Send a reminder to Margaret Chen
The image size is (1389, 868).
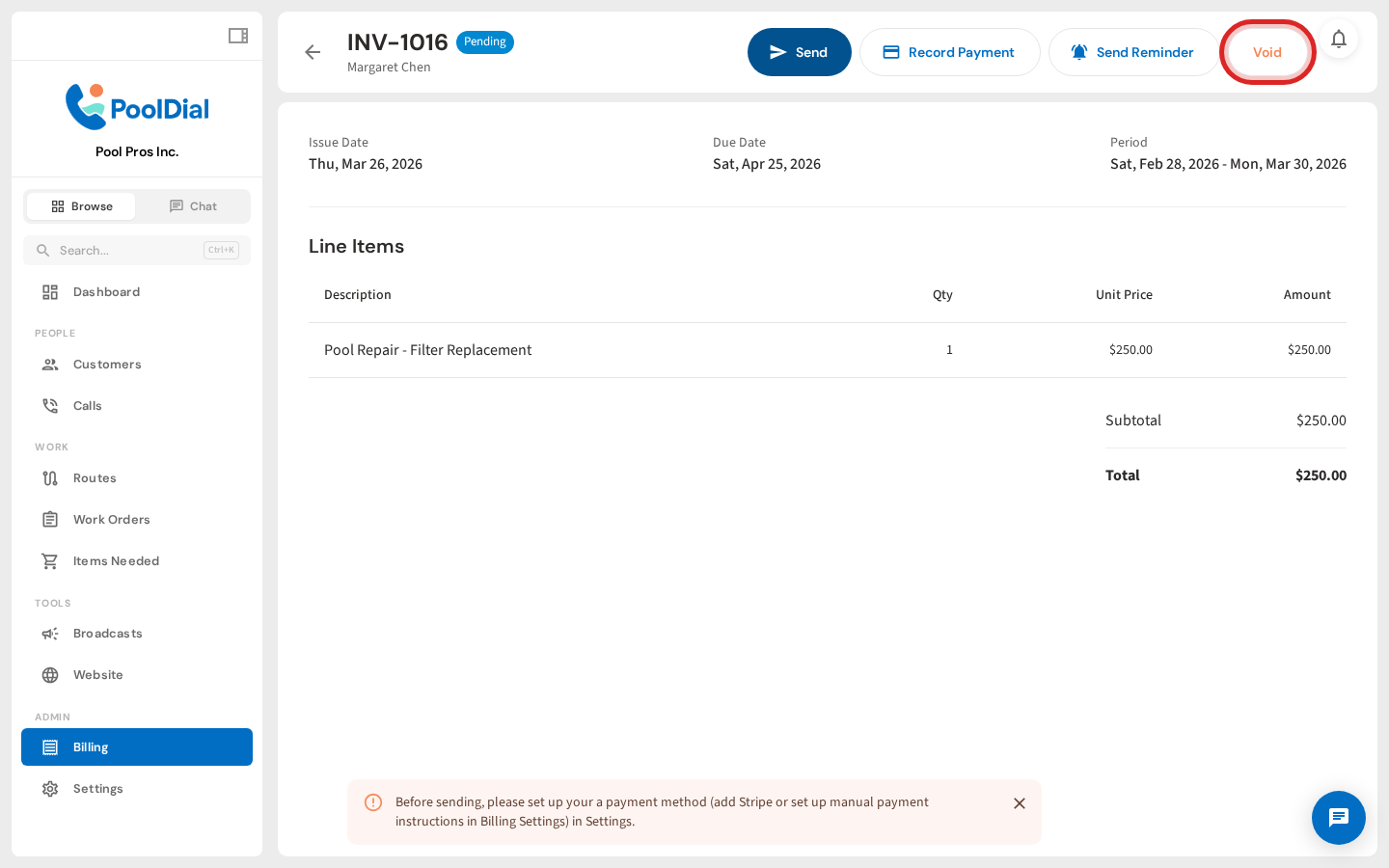(1133, 52)
